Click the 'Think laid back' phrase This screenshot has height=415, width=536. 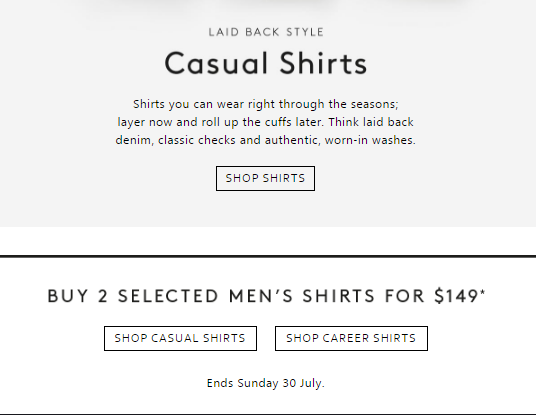click(x=371, y=122)
